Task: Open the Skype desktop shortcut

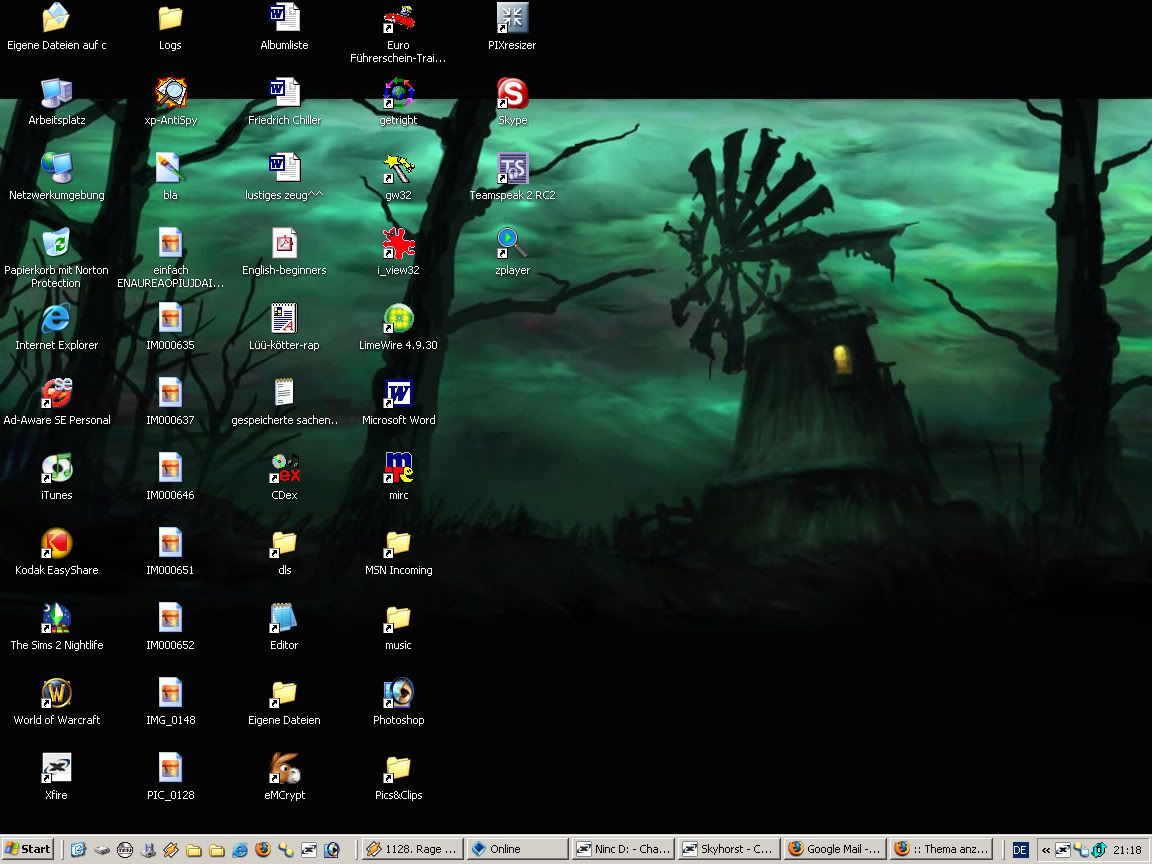Action: 512,95
